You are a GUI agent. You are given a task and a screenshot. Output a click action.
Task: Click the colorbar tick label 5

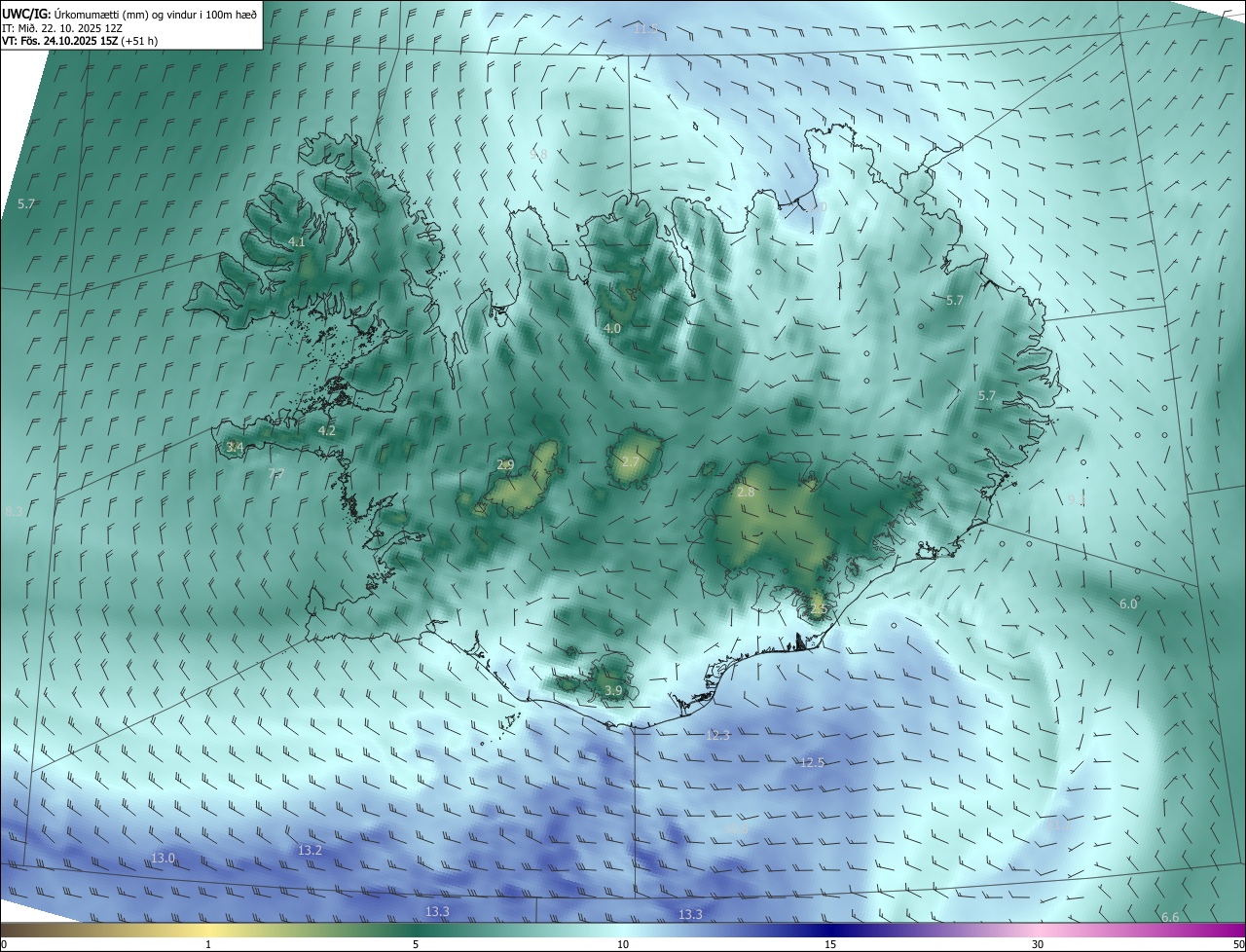coord(416,944)
